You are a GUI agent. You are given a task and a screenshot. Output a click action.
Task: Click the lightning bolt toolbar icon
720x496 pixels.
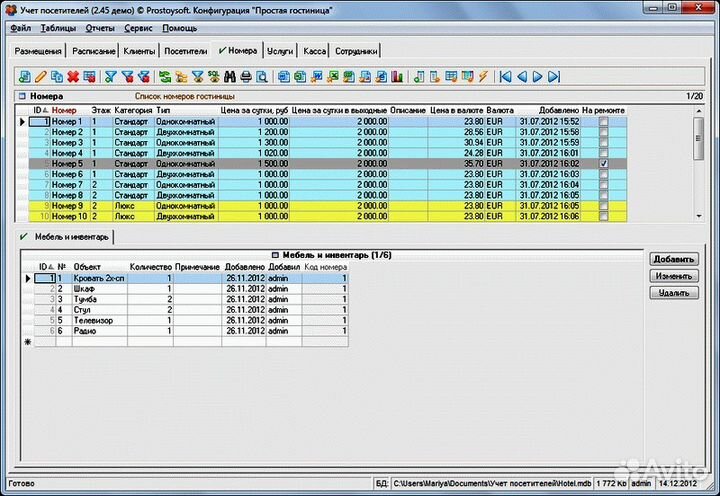(483, 76)
